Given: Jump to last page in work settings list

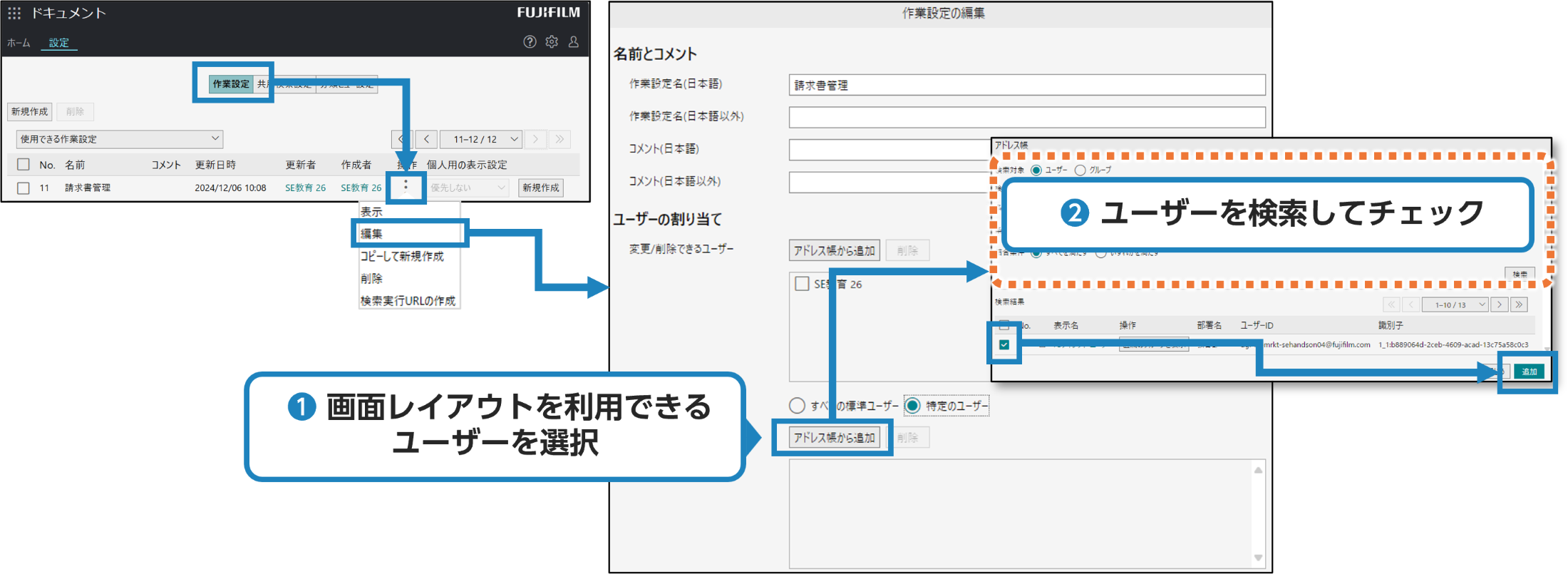Looking at the screenshot, I should pos(560,139).
